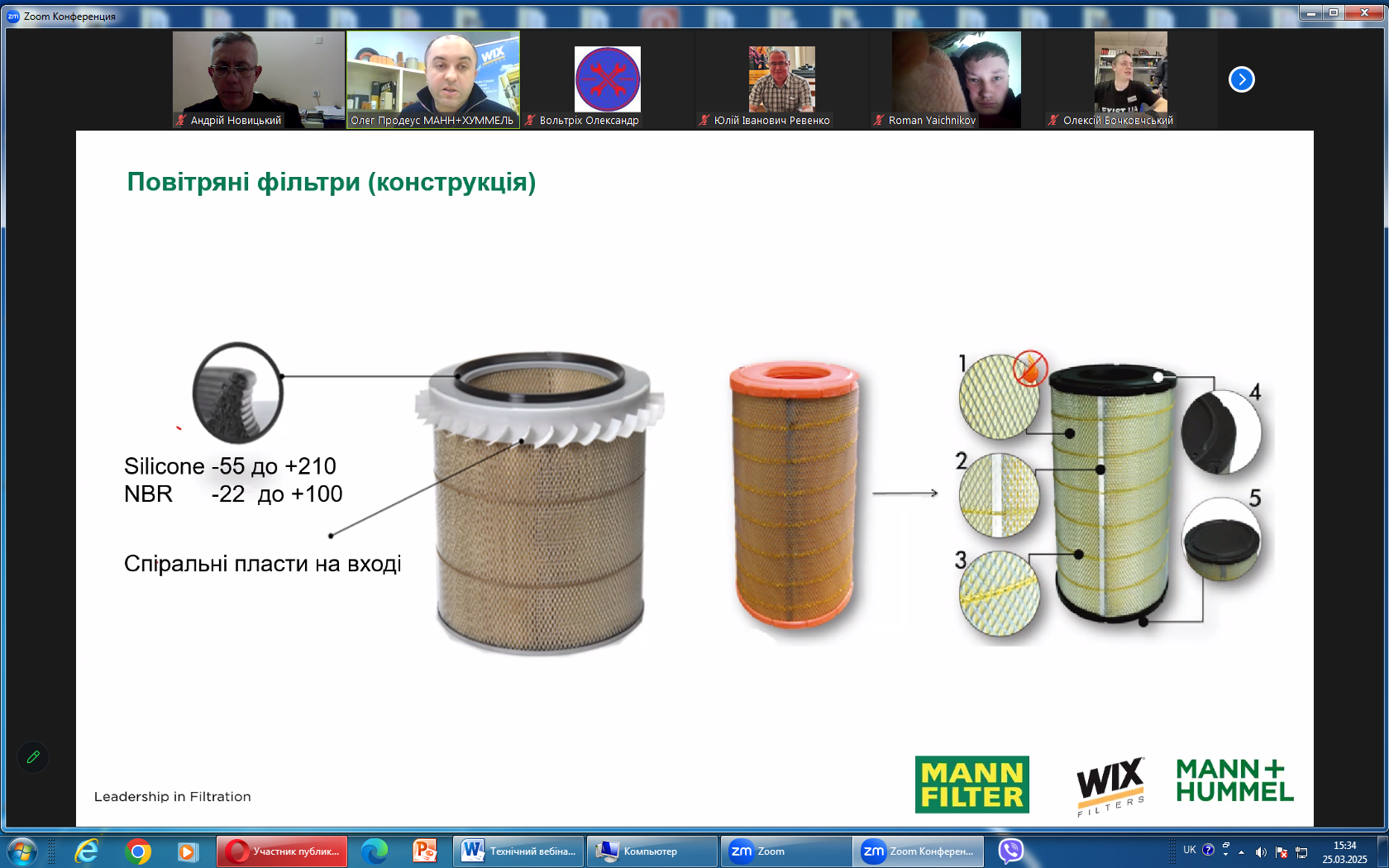1389x868 pixels.
Task: Click the 'Спіральні пласти на вході' text
Action: click(x=263, y=564)
